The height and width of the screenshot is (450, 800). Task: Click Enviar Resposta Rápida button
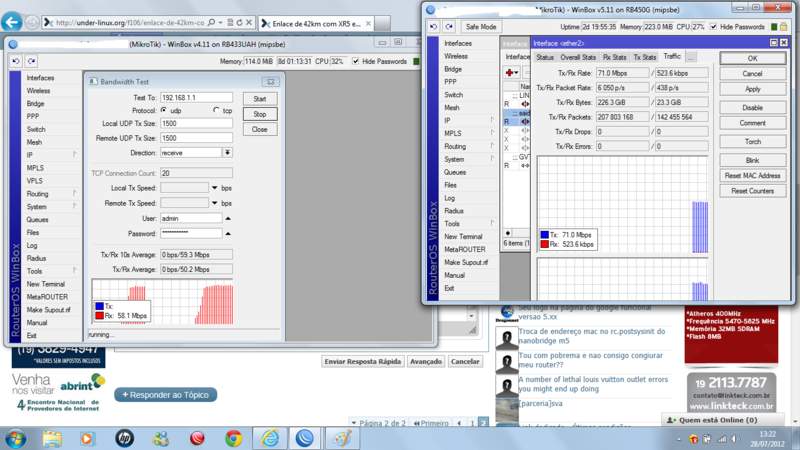point(363,361)
